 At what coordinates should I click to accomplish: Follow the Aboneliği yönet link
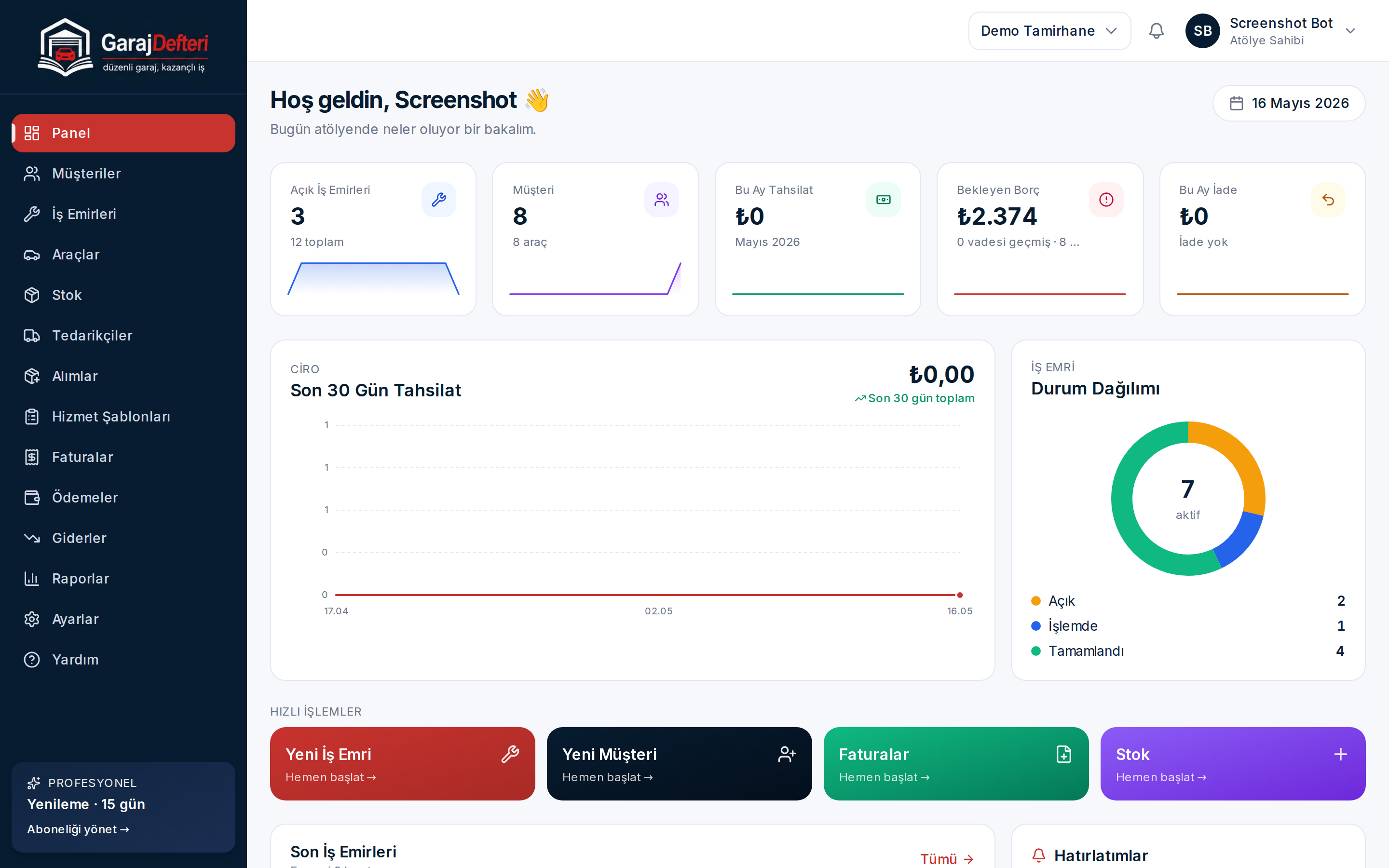(x=78, y=829)
